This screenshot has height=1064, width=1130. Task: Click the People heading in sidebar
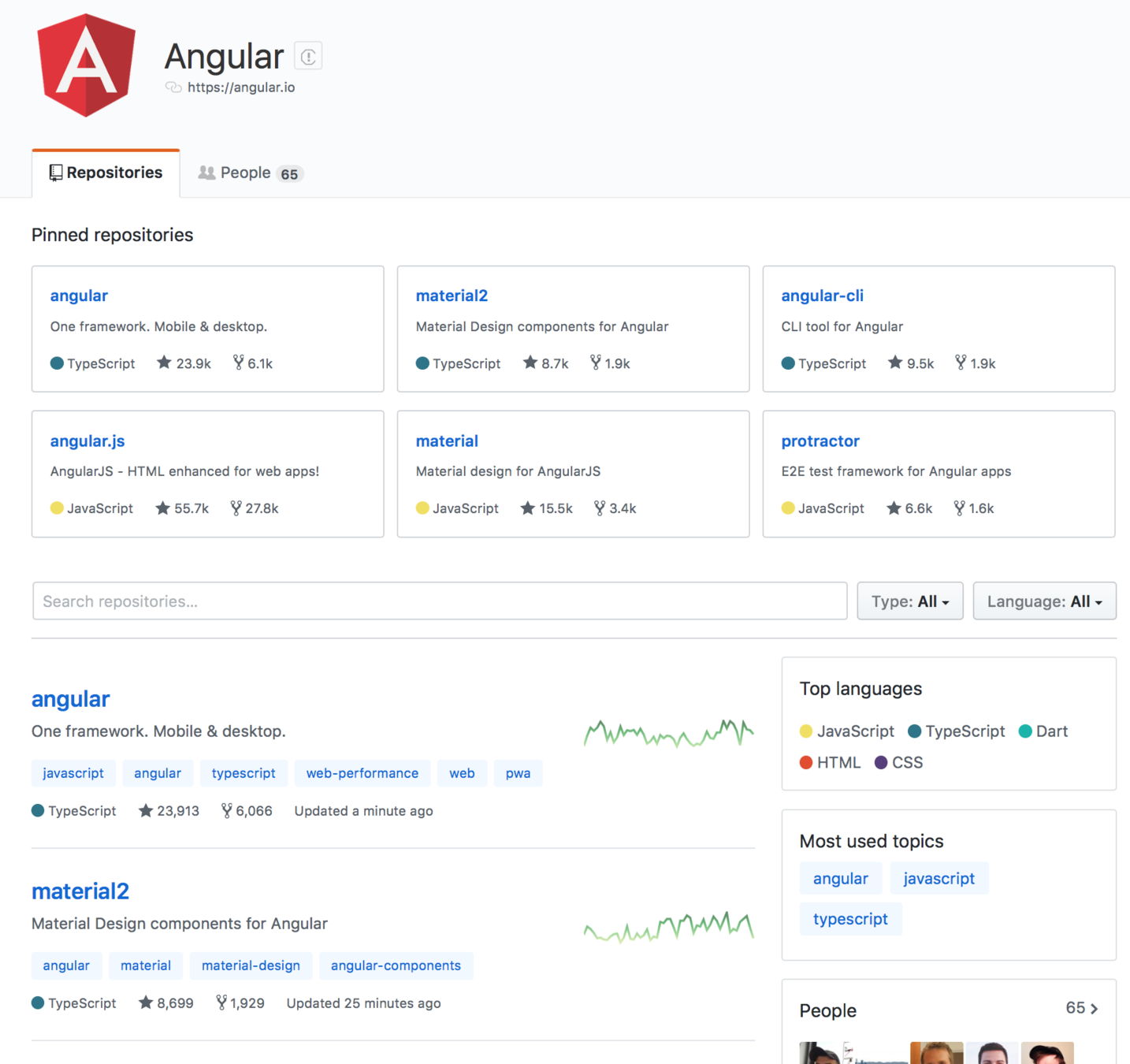click(828, 1010)
